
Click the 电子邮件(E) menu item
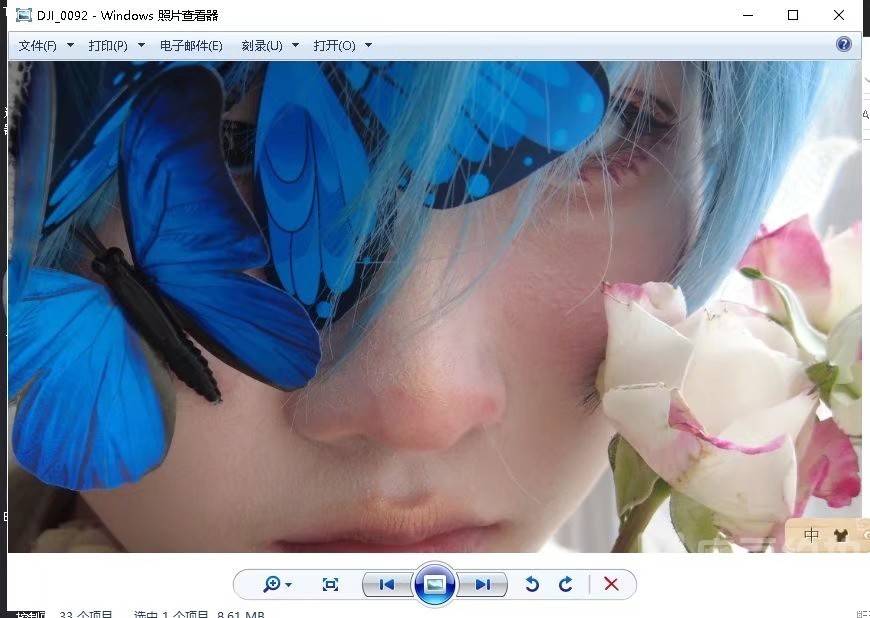[x=191, y=45]
